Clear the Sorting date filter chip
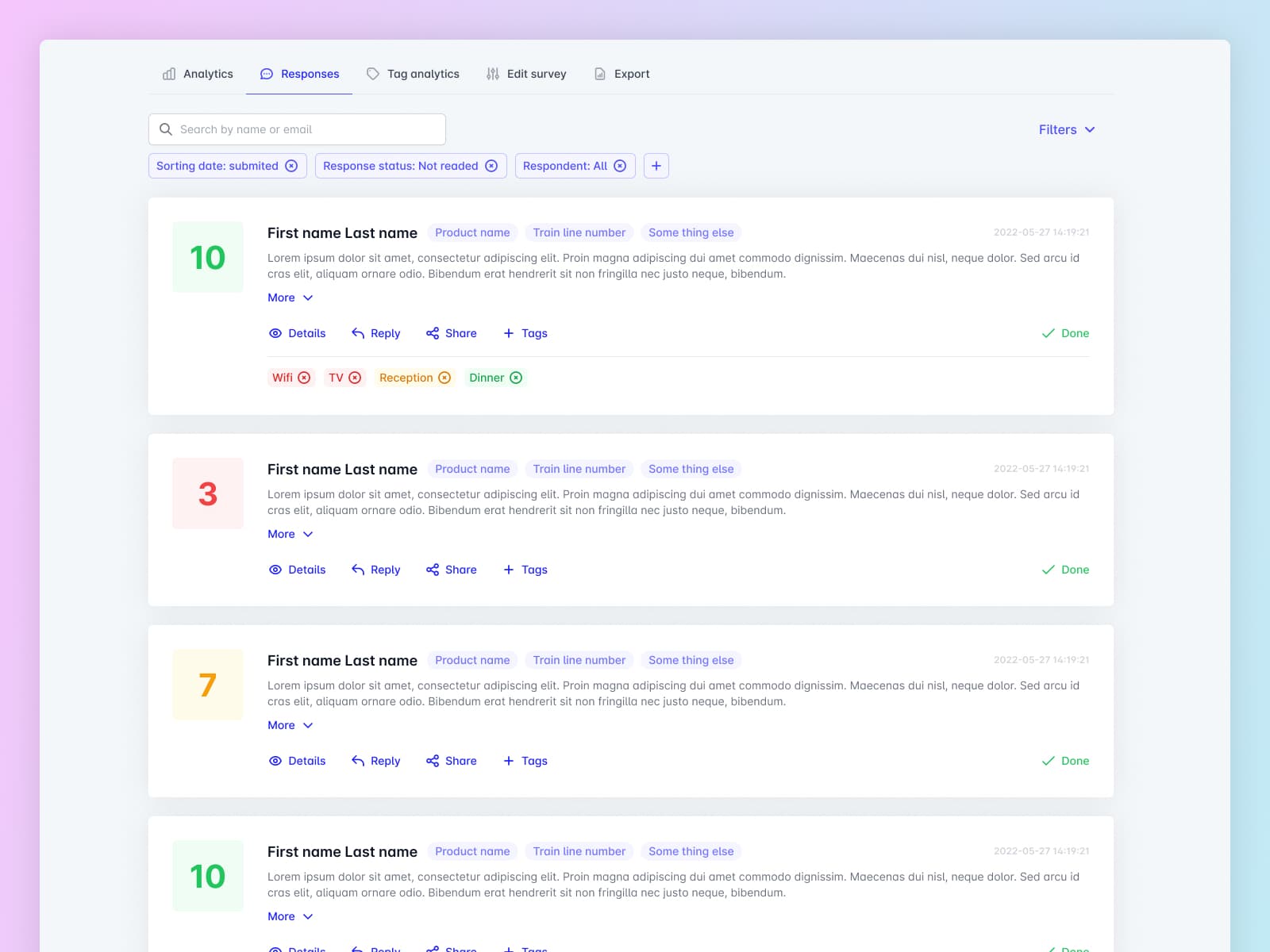Viewport: 1270px width, 952px height. (x=291, y=166)
